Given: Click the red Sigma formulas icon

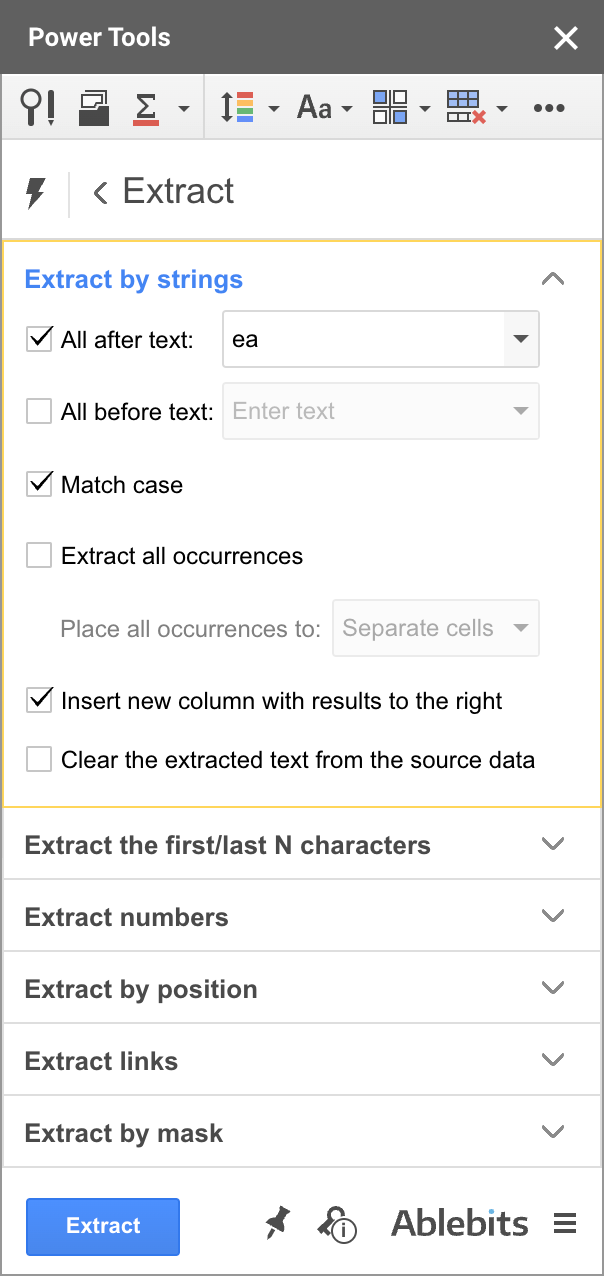Looking at the screenshot, I should tap(147, 108).
